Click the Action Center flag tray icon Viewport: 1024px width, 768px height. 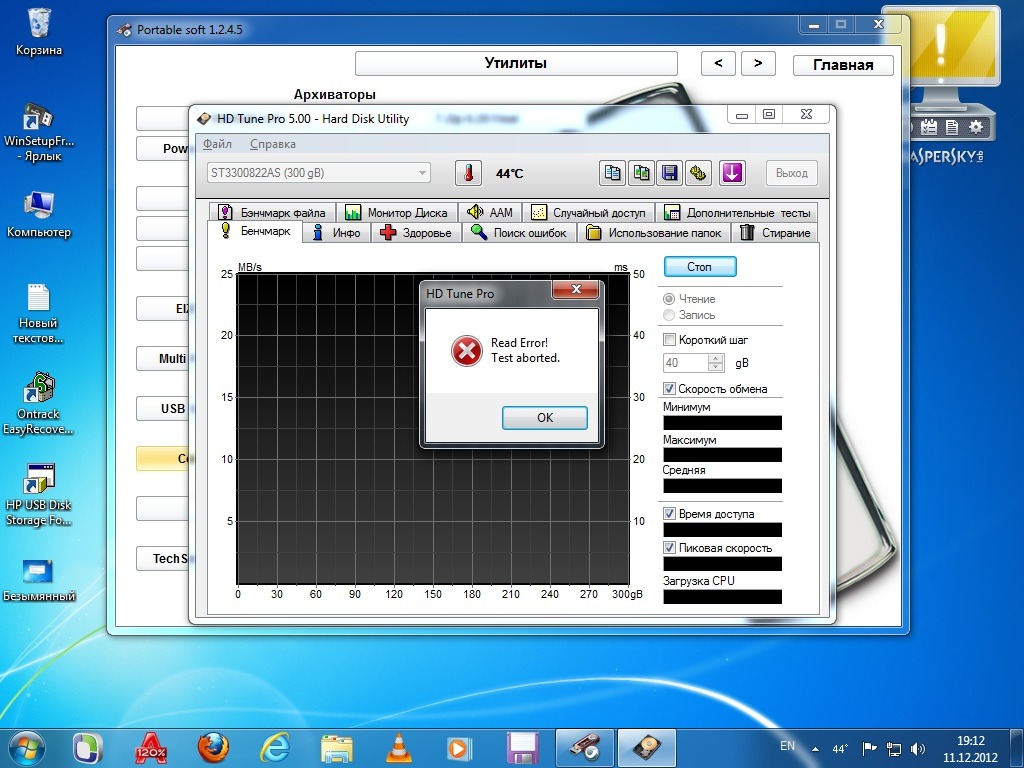869,749
